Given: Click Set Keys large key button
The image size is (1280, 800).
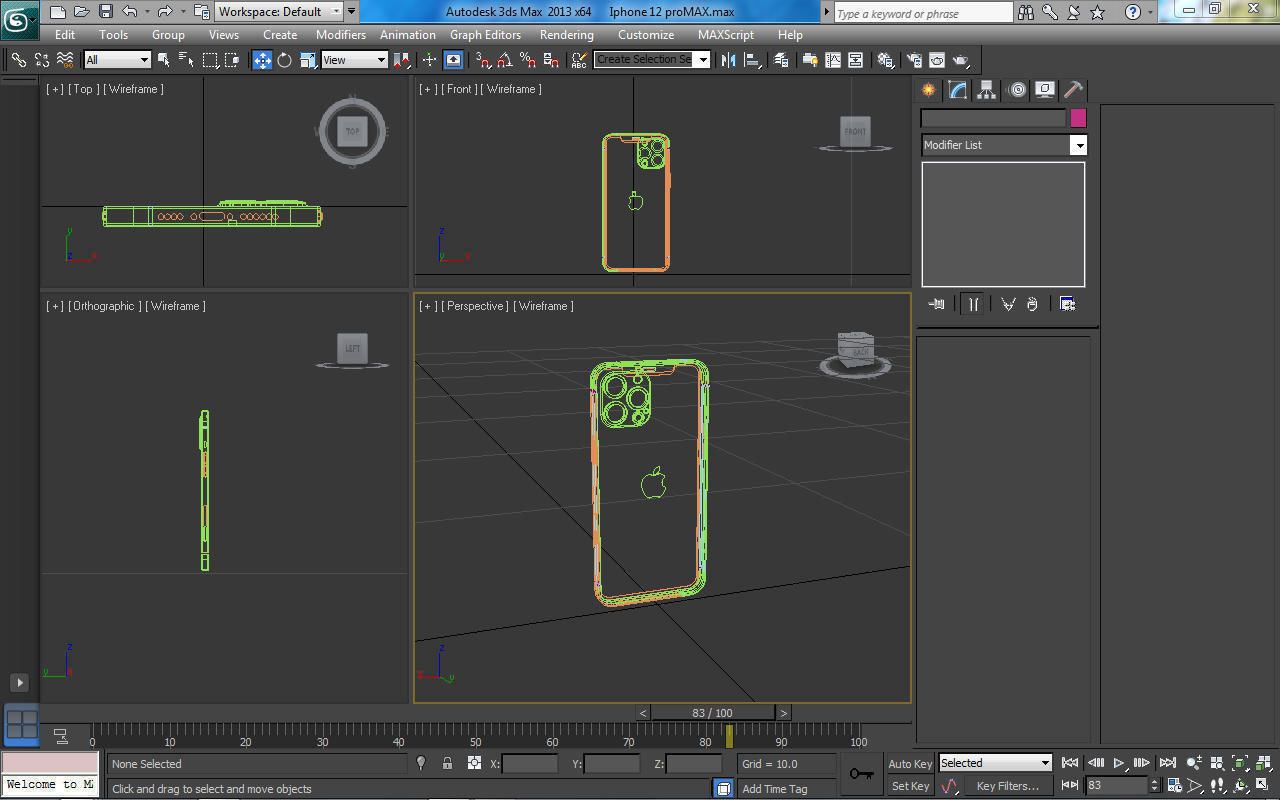Looking at the screenshot, I should coord(861,774).
